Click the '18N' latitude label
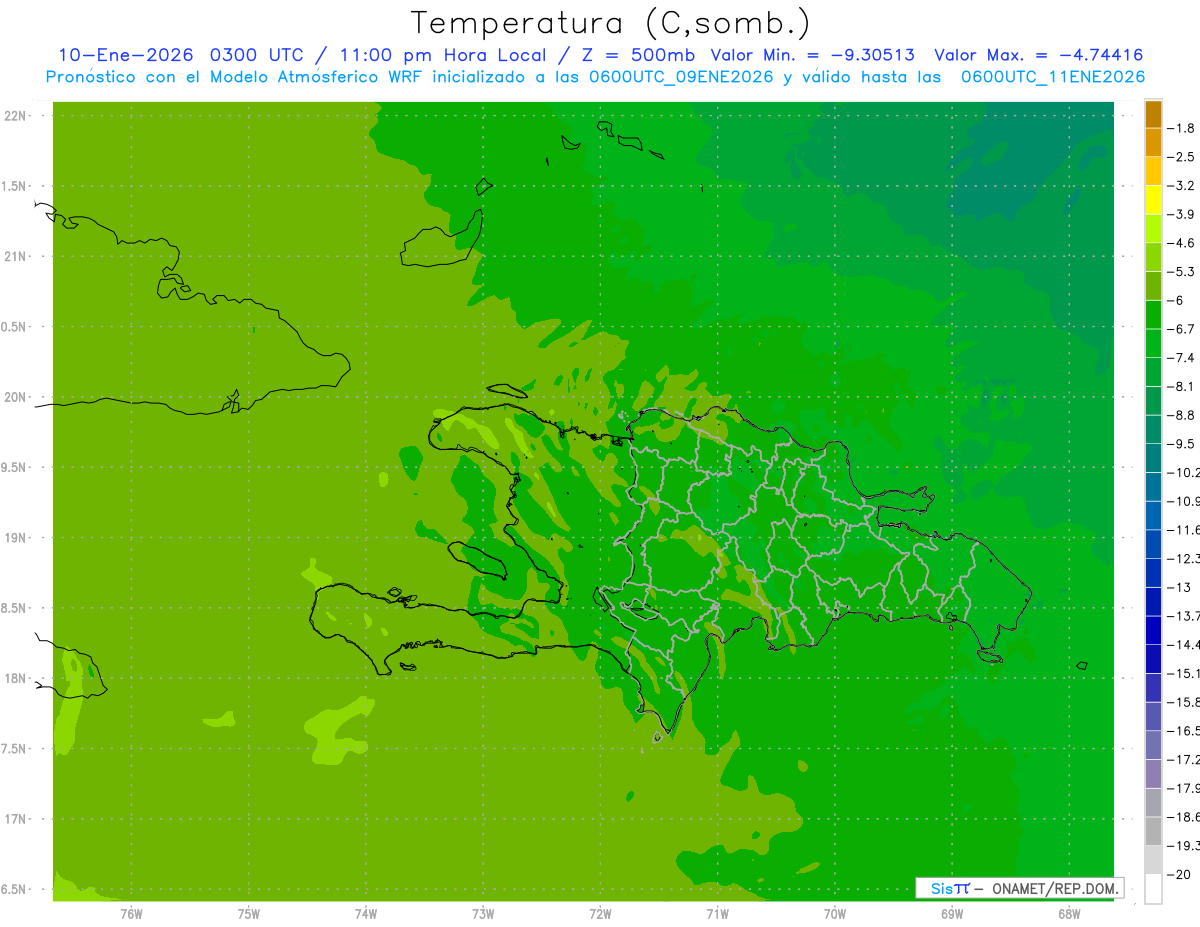 16,678
